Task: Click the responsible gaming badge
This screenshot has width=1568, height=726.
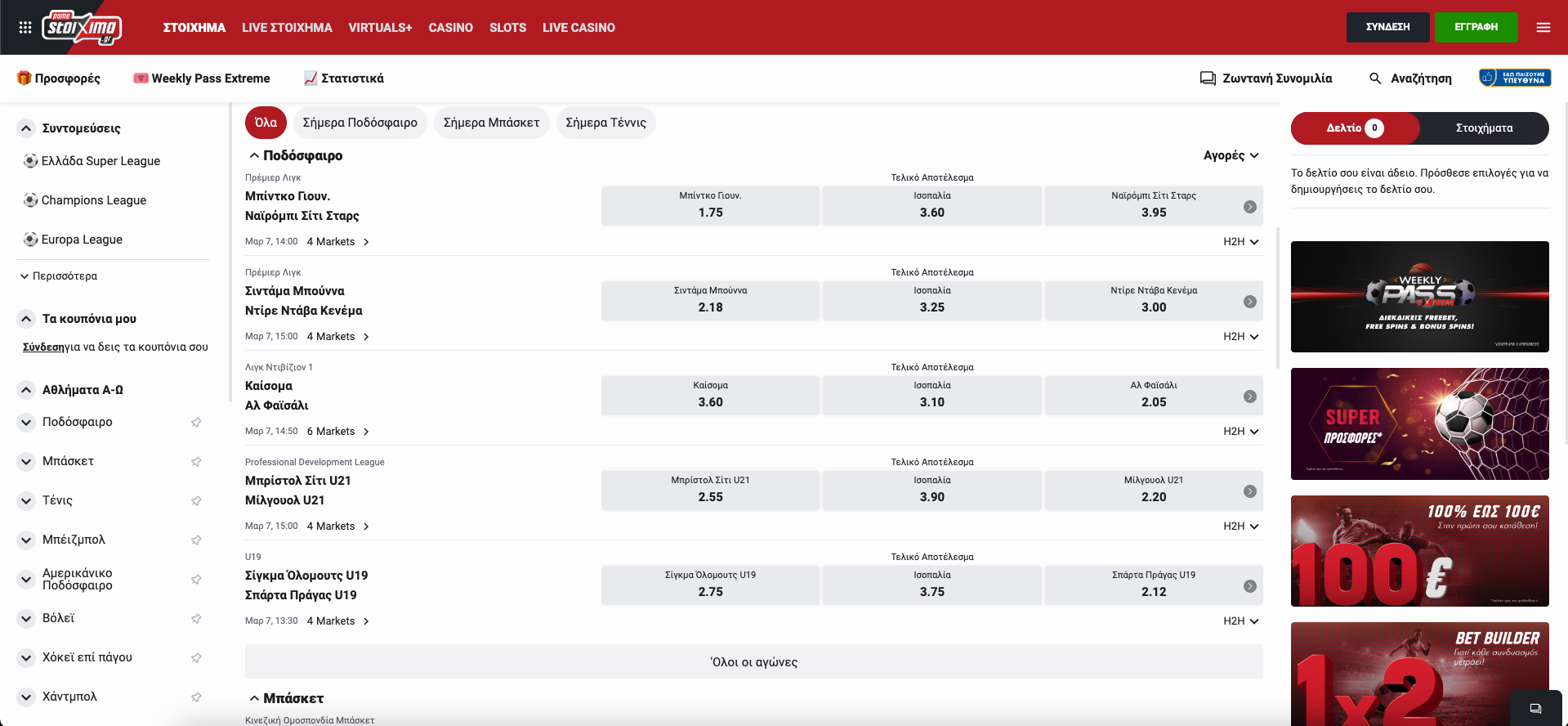Action: [1515, 78]
